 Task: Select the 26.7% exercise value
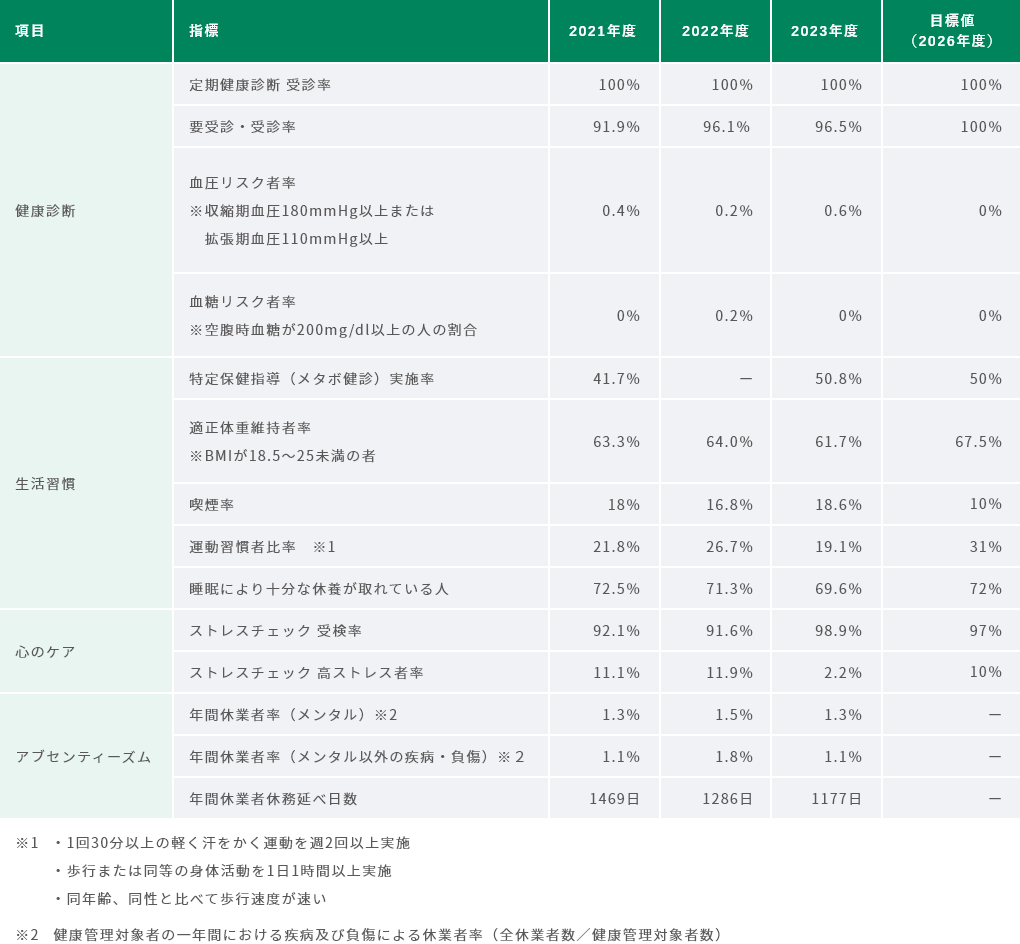(729, 547)
